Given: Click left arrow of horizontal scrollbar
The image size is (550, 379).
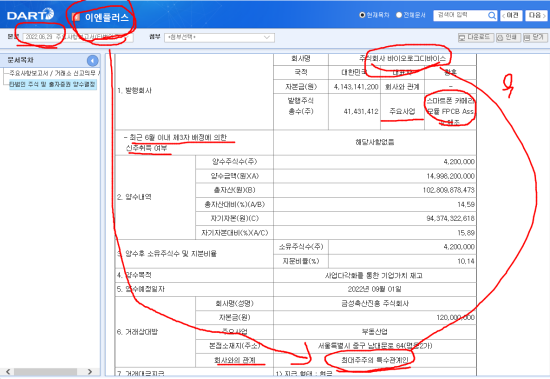Looking at the screenshot, I should pyautogui.click(x=8, y=372).
